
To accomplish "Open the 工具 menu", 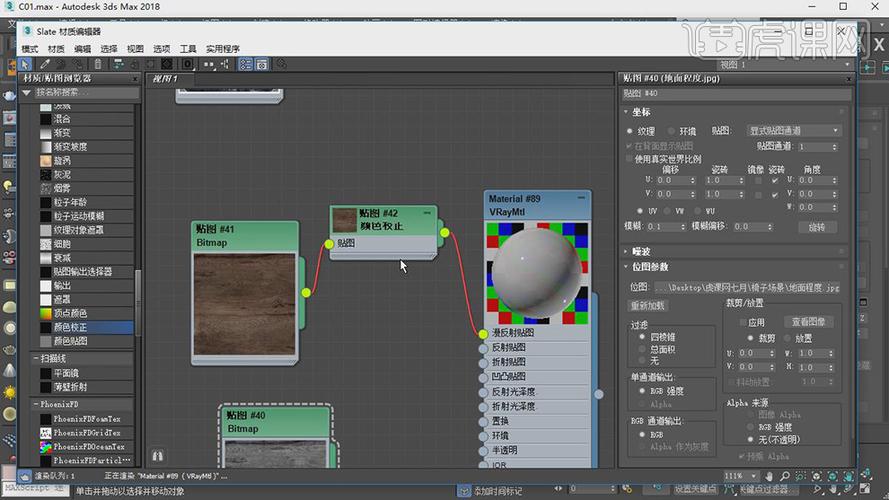I will [x=188, y=49].
